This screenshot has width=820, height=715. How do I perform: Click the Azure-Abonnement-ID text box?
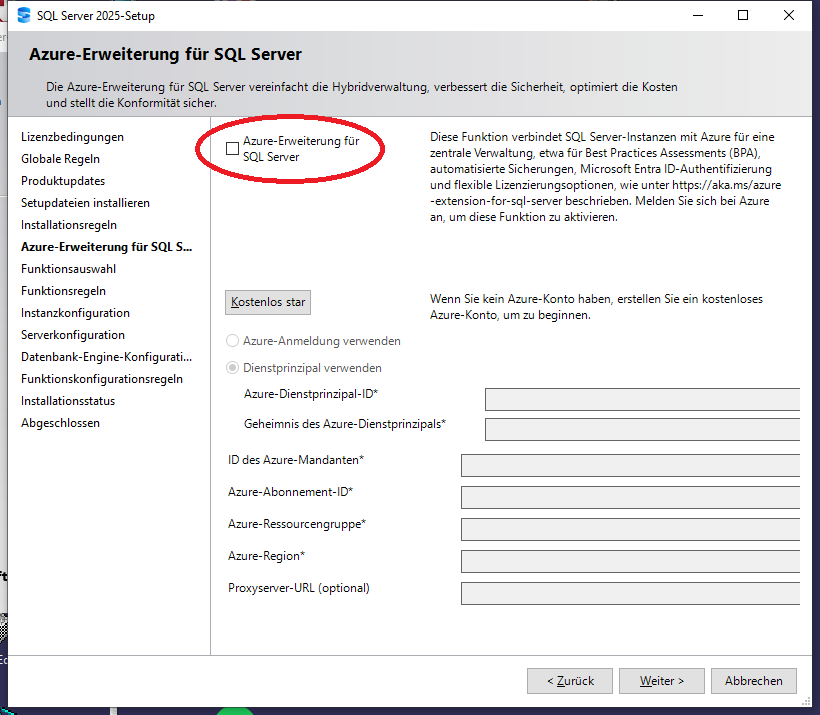[630, 497]
